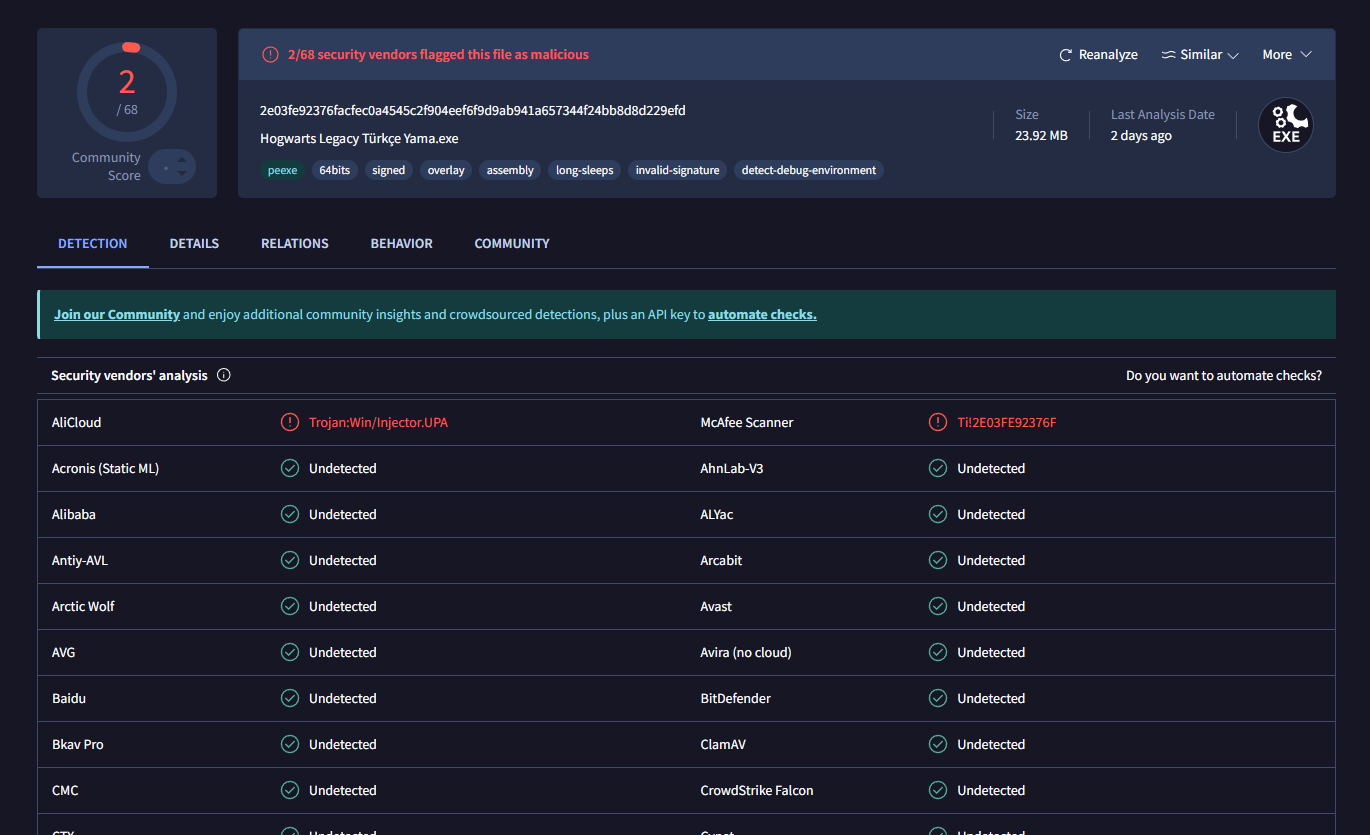Click the checkmark icon for Baidu

(290, 698)
